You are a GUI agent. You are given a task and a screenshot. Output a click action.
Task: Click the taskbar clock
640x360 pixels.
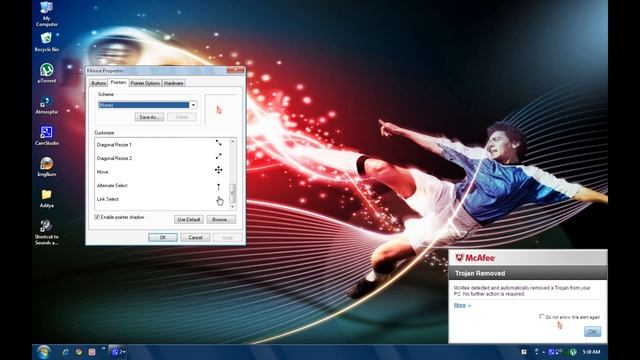coord(591,352)
